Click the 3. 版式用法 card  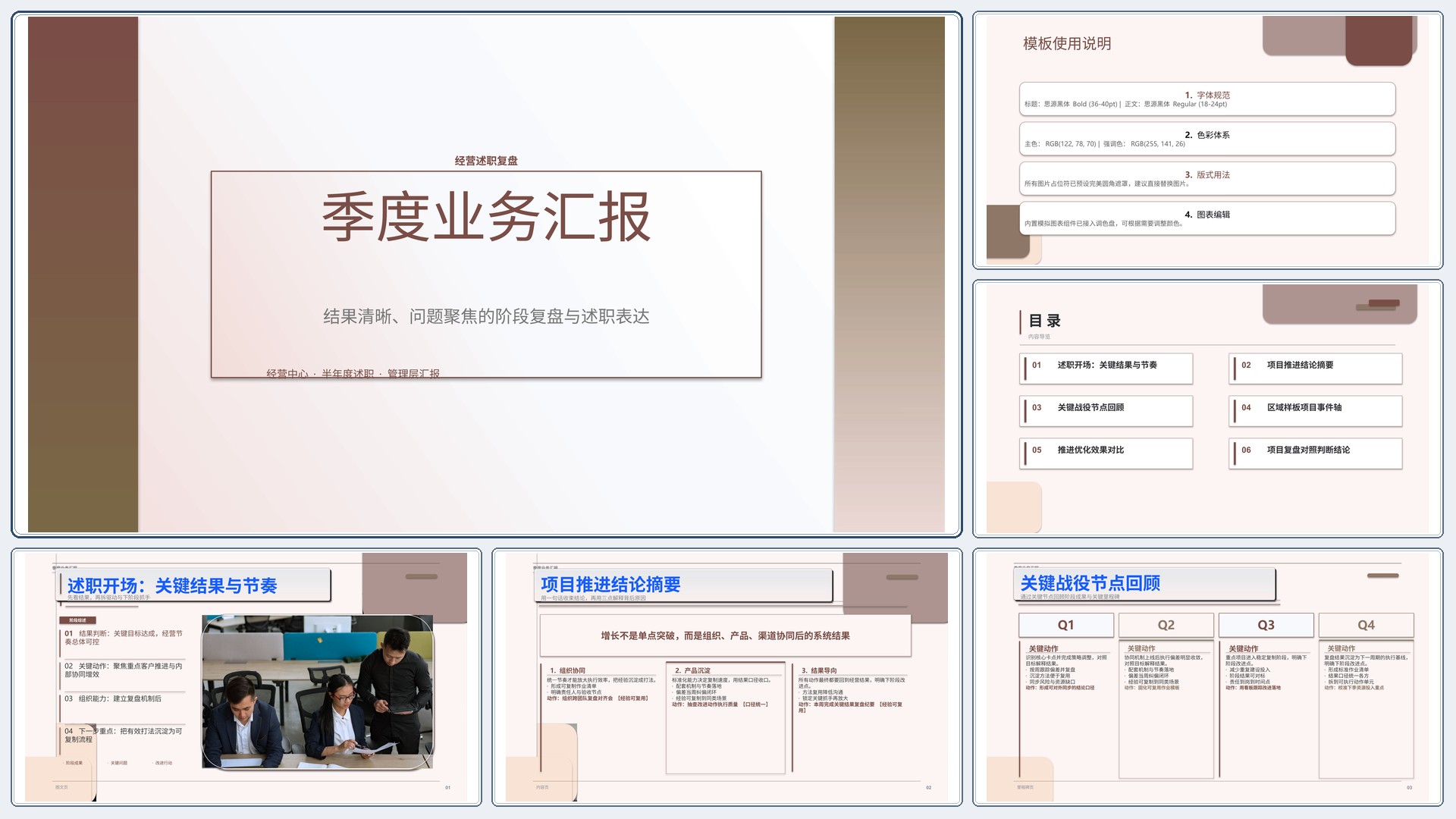[x=1207, y=179]
